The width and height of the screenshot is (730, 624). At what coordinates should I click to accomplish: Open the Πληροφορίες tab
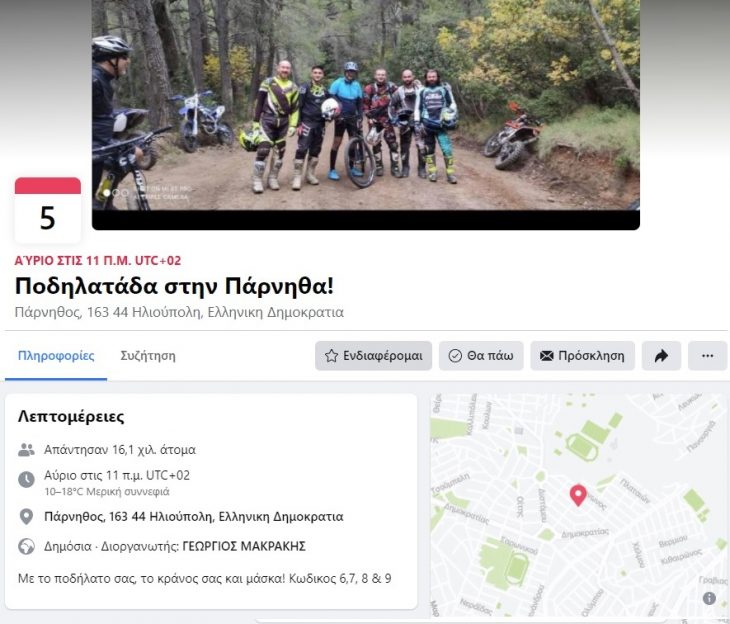tap(56, 356)
